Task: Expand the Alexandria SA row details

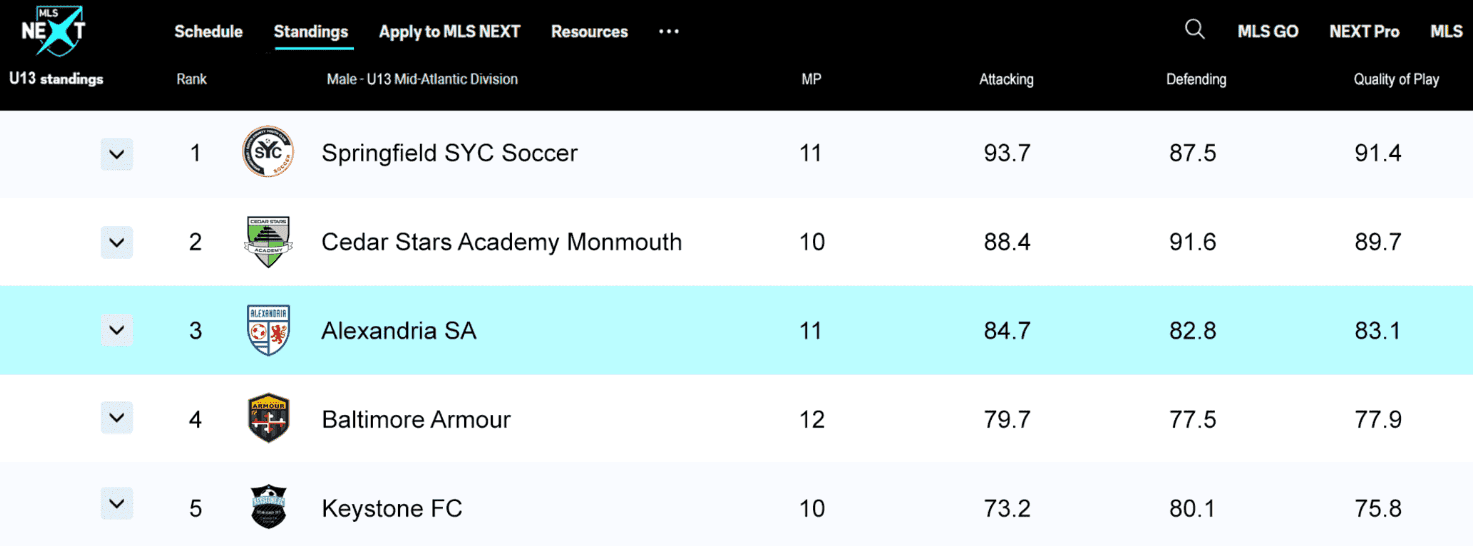Action: [x=117, y=330]
